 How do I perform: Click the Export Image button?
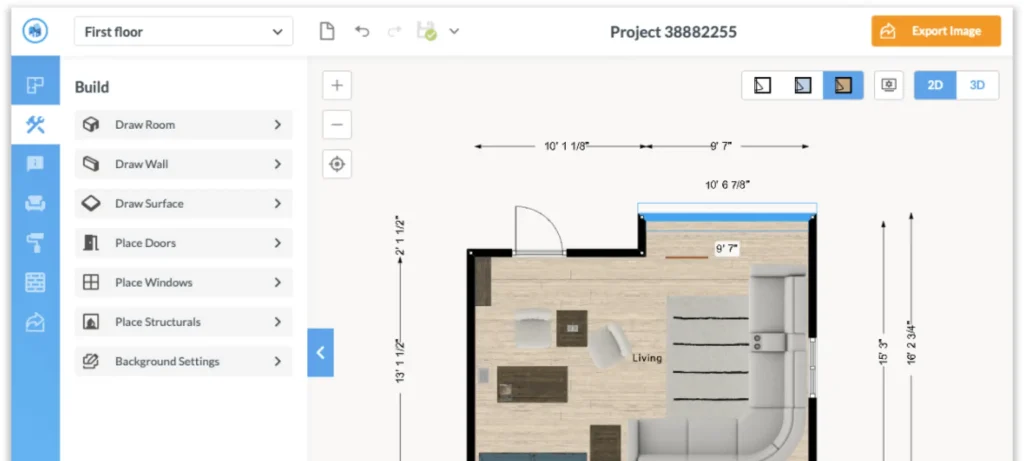coord(936,31)
